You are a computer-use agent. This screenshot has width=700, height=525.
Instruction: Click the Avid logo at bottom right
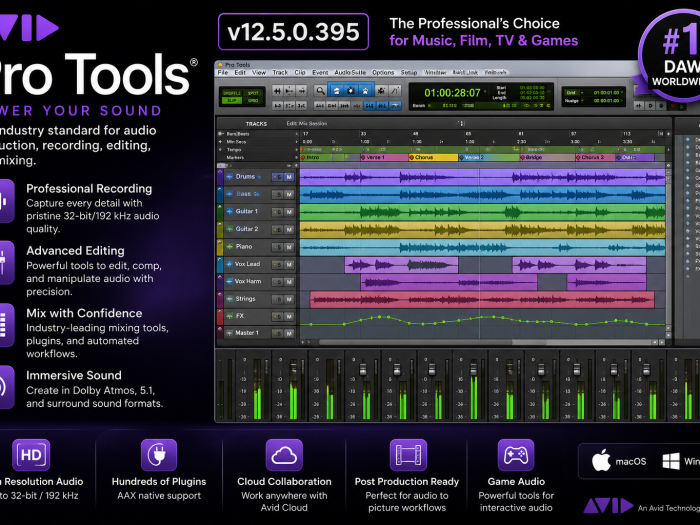pyautogui.click(x=608, y=506)
